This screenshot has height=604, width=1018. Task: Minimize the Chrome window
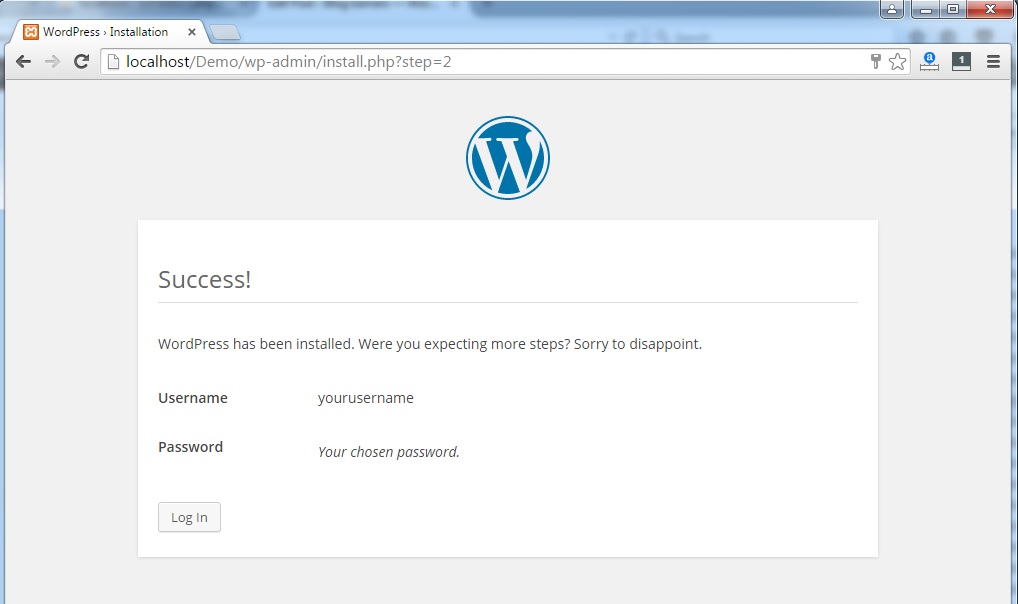click(926, 9)
